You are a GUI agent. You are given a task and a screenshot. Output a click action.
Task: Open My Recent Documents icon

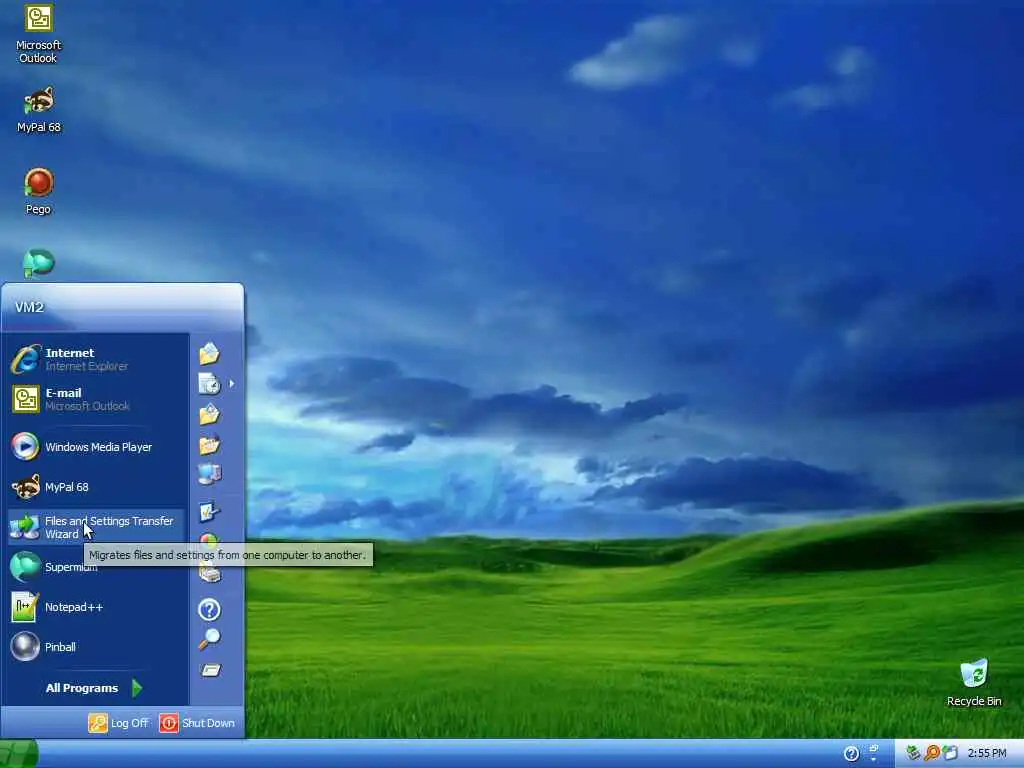click(x=209, y=383)
